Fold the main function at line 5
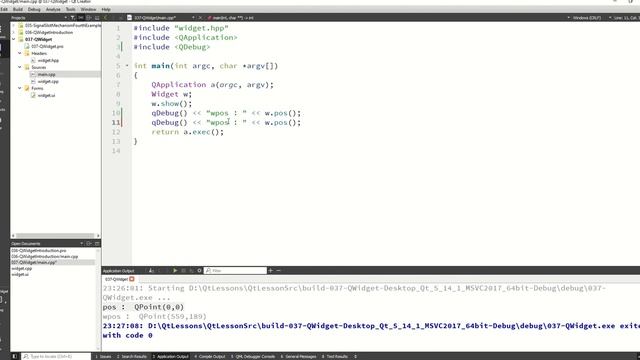 [x=127, y=66]
